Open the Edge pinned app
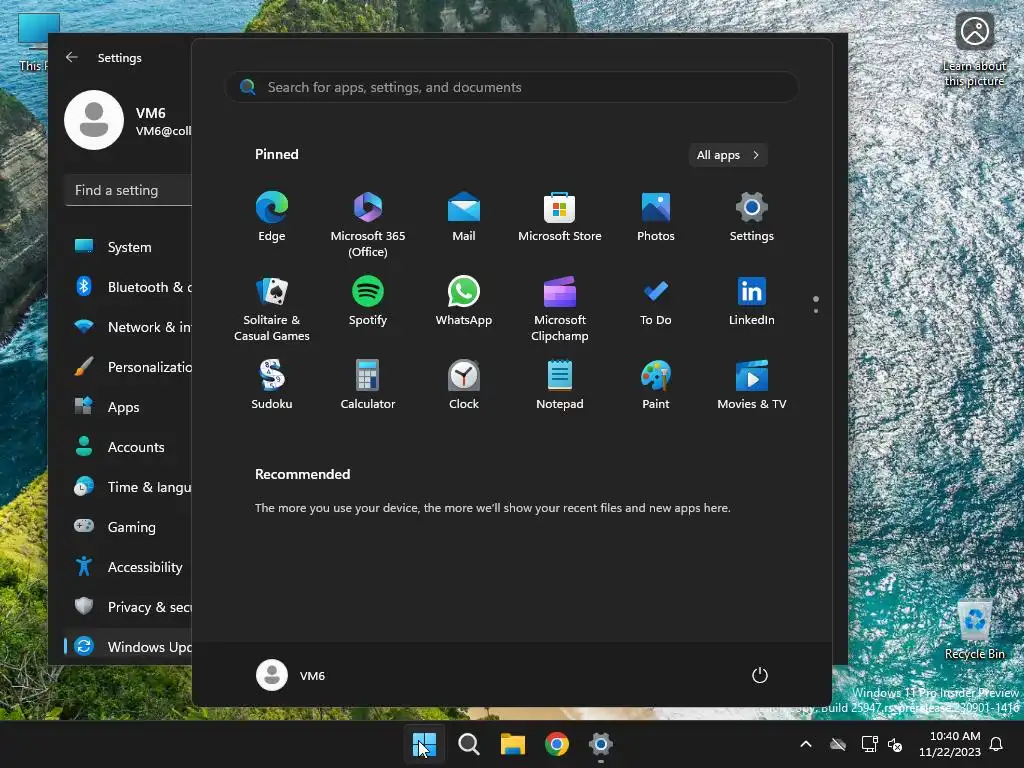Viewport: 1024px width, 768px height. tap(272, 217)
